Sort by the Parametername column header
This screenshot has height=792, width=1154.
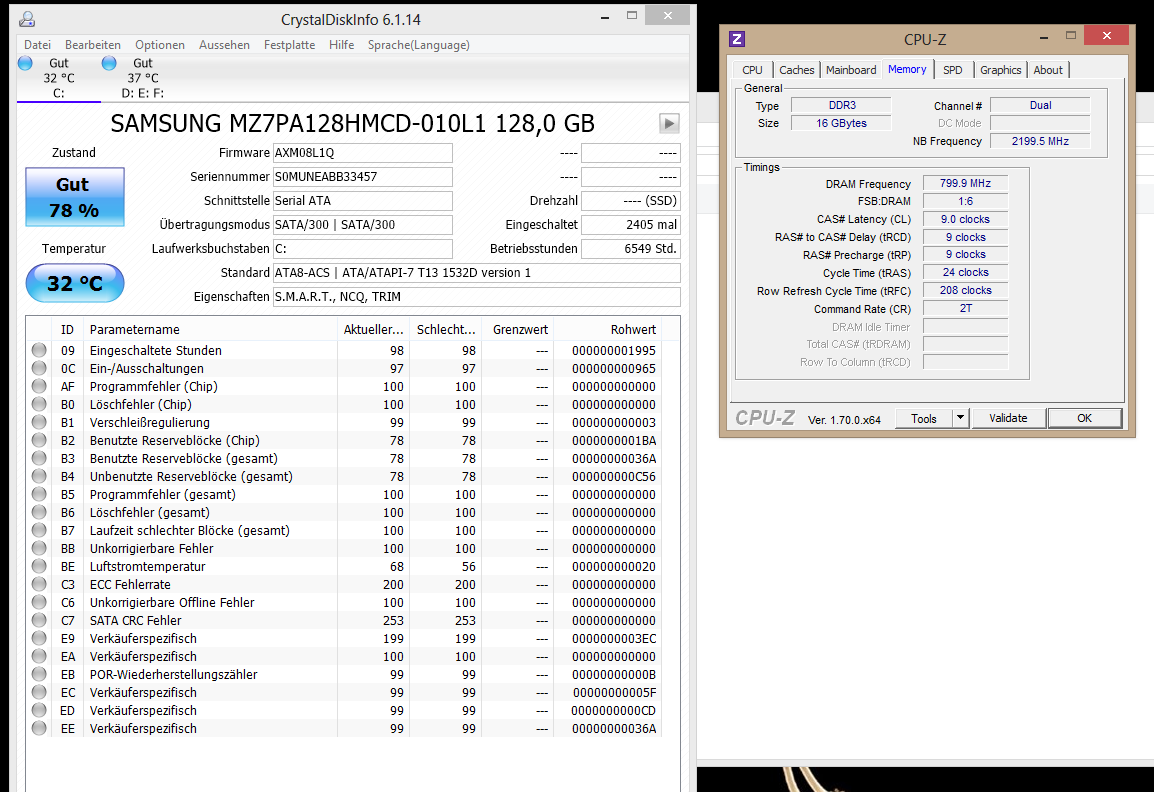210,330
